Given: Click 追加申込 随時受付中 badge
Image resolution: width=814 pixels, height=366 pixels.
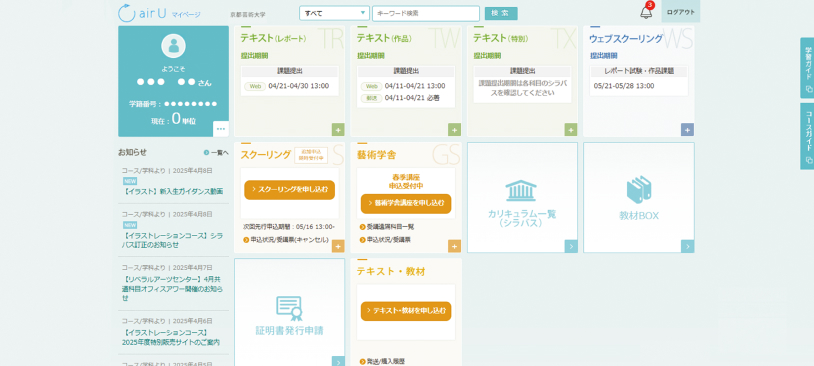Looking at the screenshot, I should 311,155.
